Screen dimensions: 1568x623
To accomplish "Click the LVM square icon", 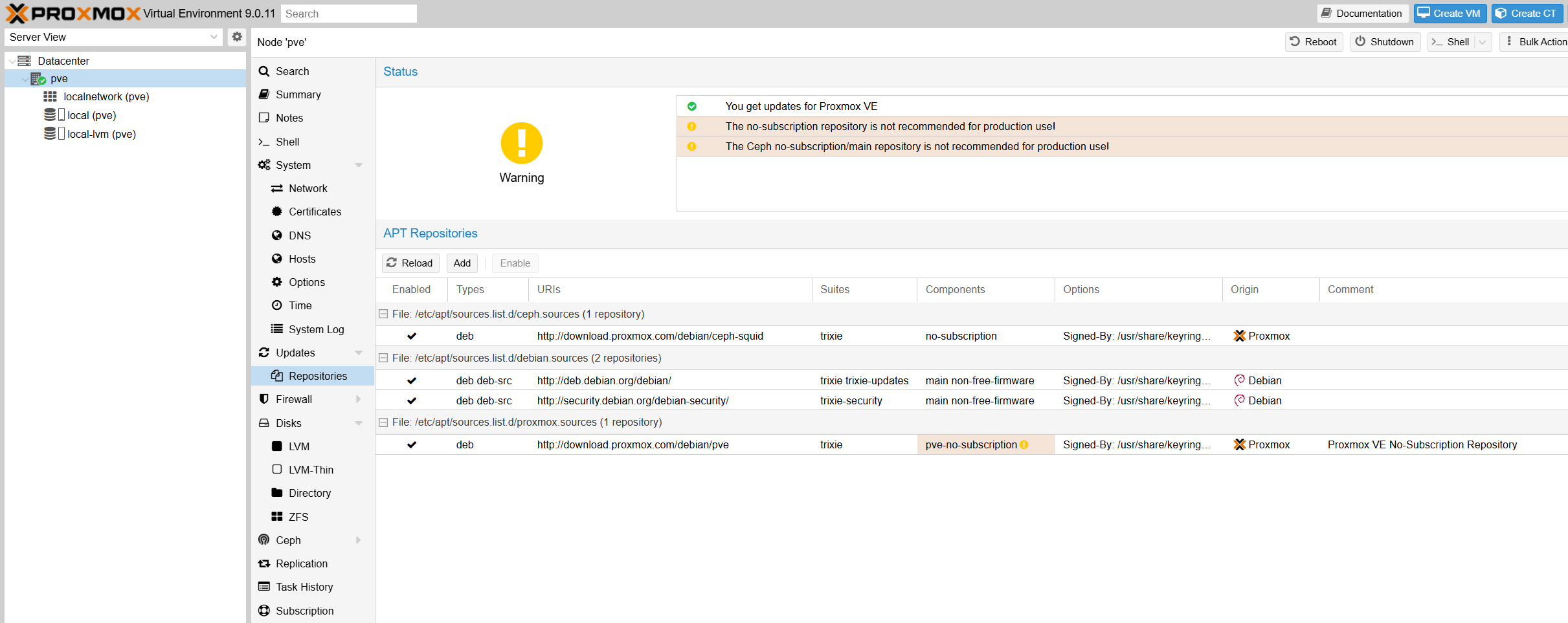I will [277, 446].
